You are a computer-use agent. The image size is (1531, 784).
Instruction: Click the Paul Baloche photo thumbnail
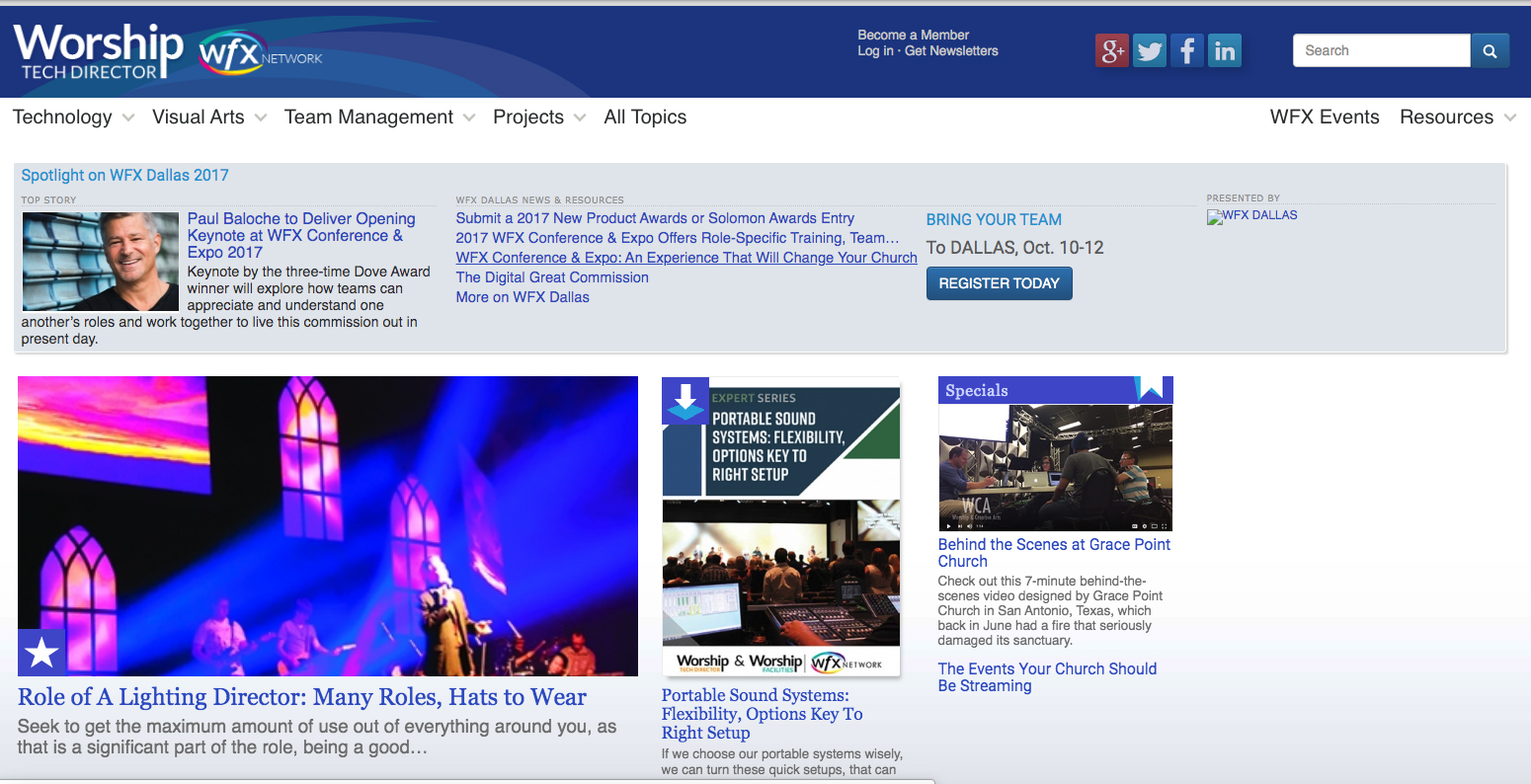point(101,262)
